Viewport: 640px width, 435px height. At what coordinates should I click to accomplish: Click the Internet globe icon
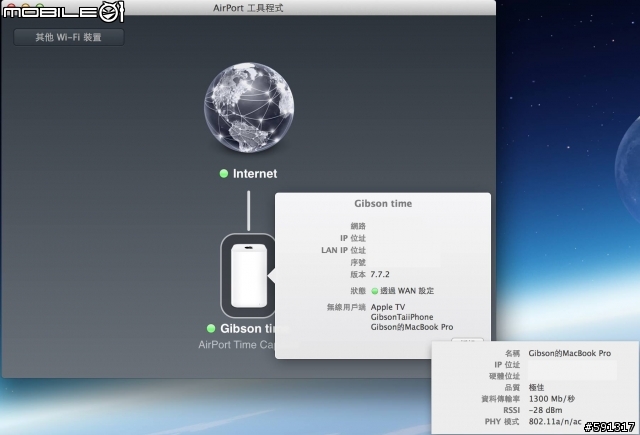pyautogui.click(x=249, y=108)
